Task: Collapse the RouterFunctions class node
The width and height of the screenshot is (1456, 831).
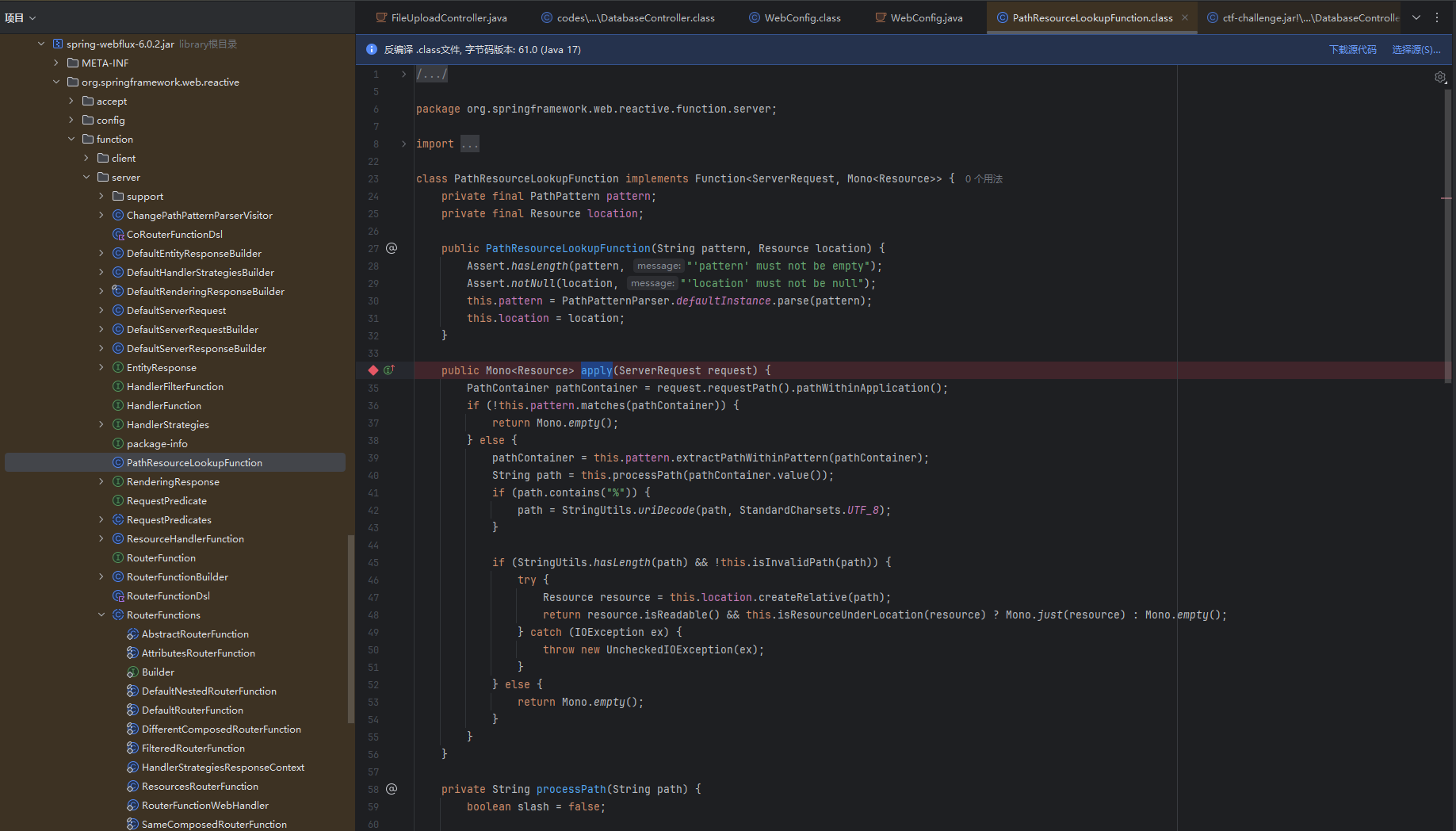Action: click(101, 615)
